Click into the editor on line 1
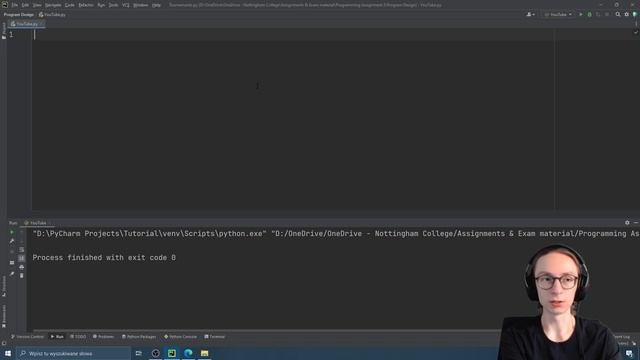 click(294, 35)
